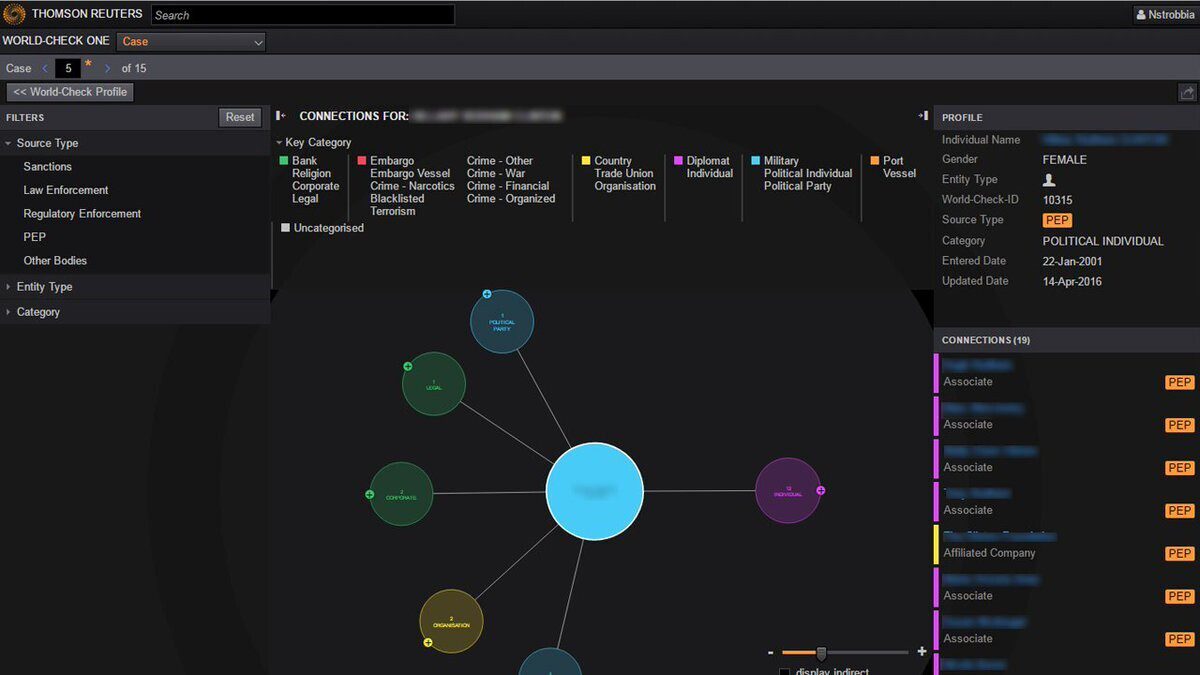Click the blue Military legend colour square

pyautogui.click(x=756, y=160)
